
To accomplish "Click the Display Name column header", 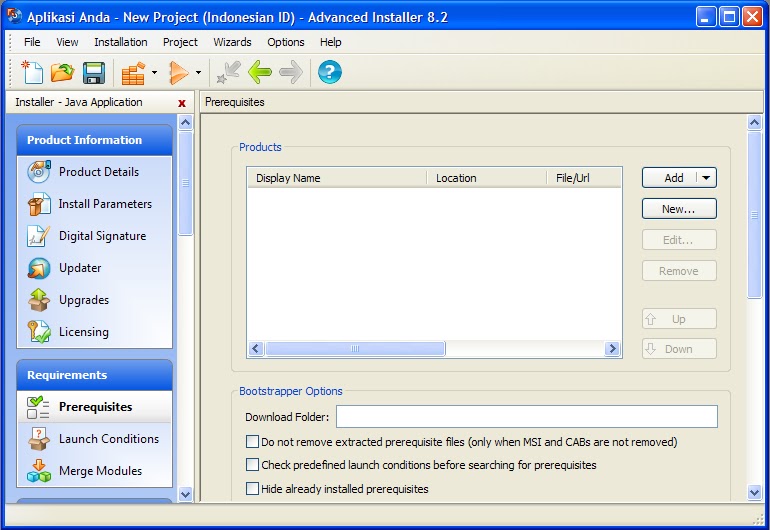I will (x=337, y=178).
